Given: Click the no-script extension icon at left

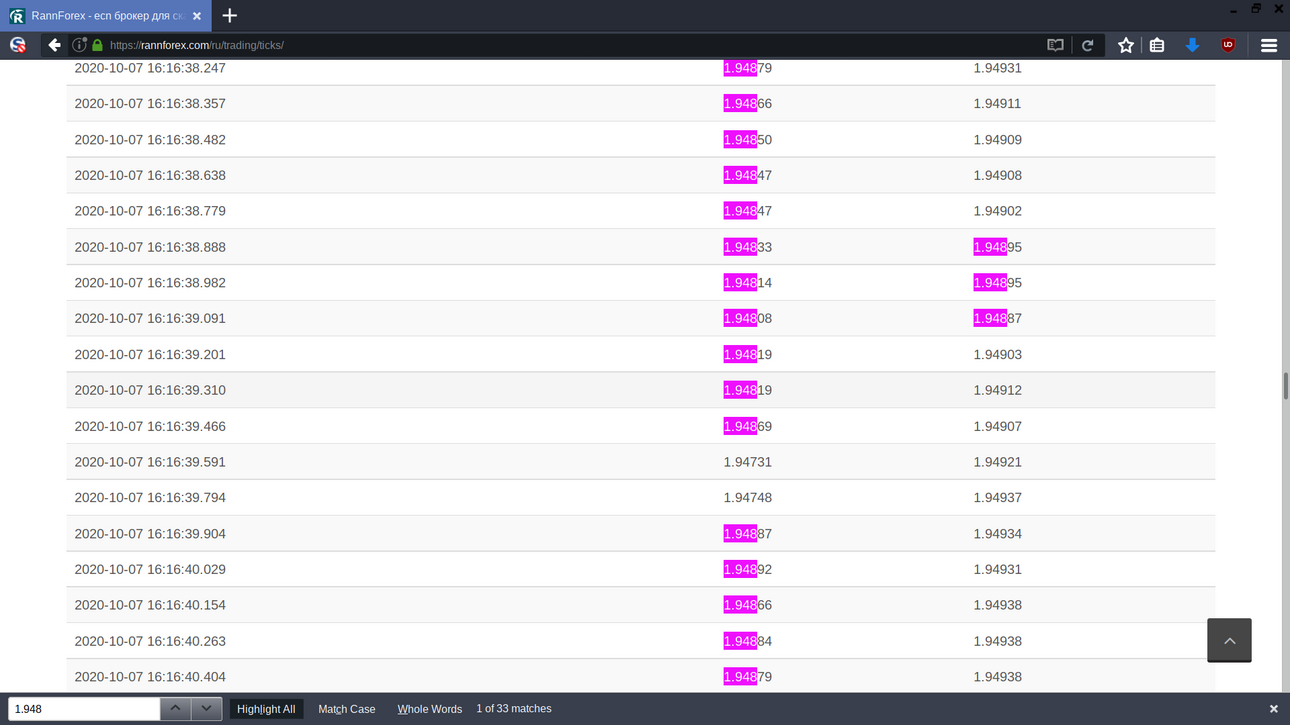Looking at the screenshot, I should point(18,45).
